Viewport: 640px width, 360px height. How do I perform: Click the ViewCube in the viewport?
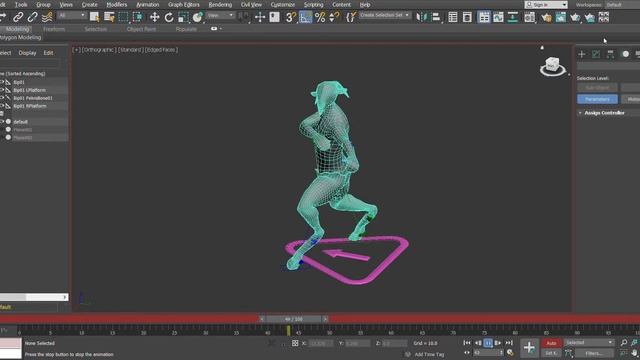(553, 66)
